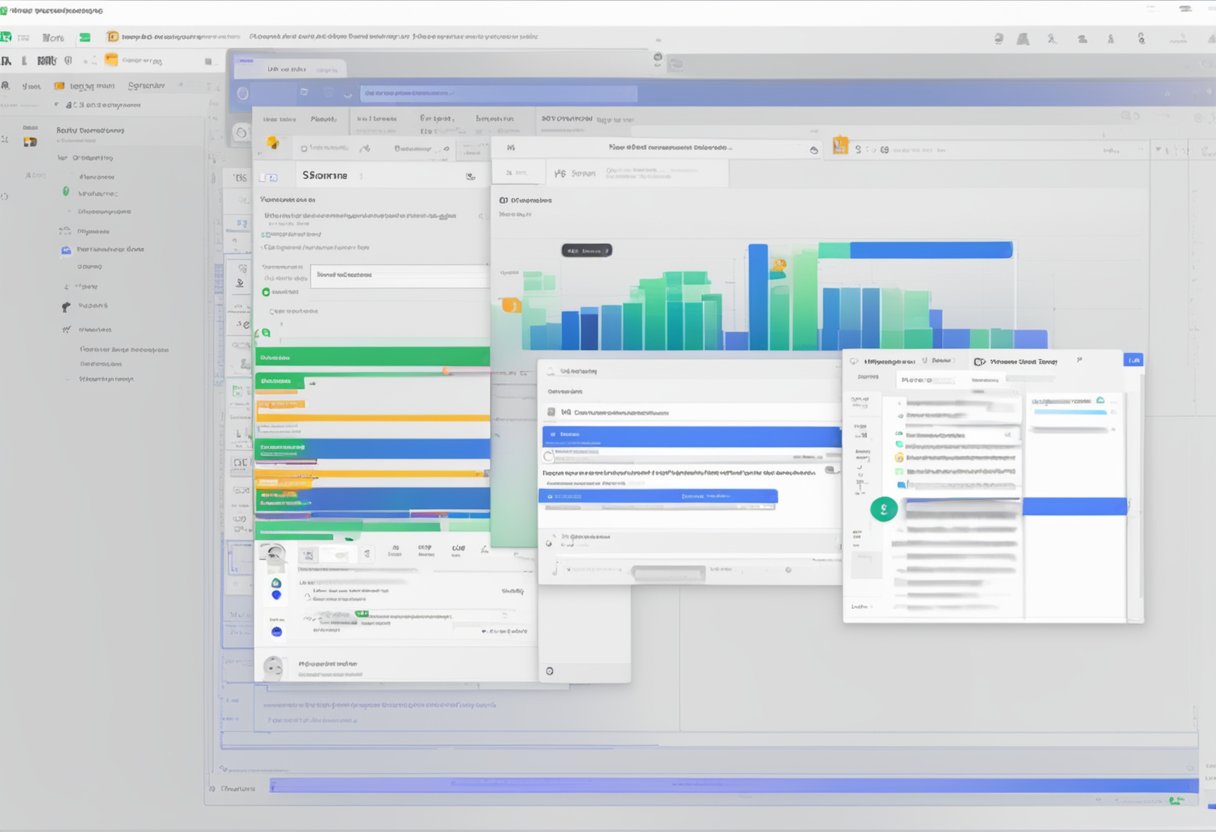The width and height of the screenshot is (1216, 832).
Task: Expand the Ssionine header options on the right
Action: pyautogui.click(x=470, y=177)
